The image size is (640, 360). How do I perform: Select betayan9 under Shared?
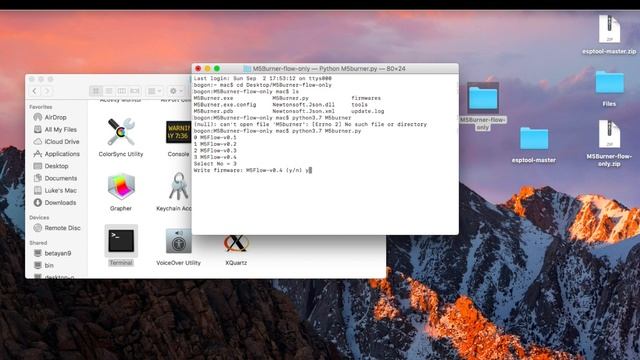[x=52, y=253]
